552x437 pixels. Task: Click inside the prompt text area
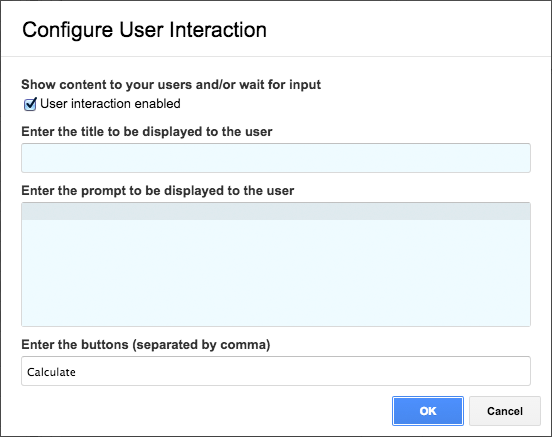tap(276, 264)
